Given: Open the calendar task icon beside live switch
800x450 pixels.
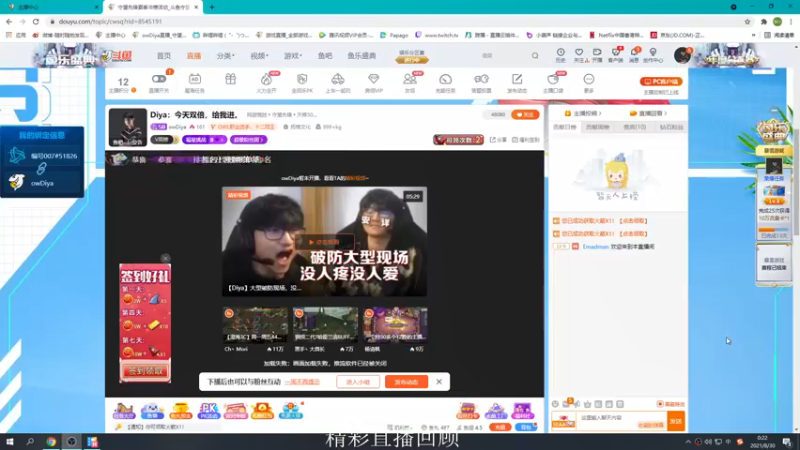Looking at the screenshot, I should (x=194, y=79).
